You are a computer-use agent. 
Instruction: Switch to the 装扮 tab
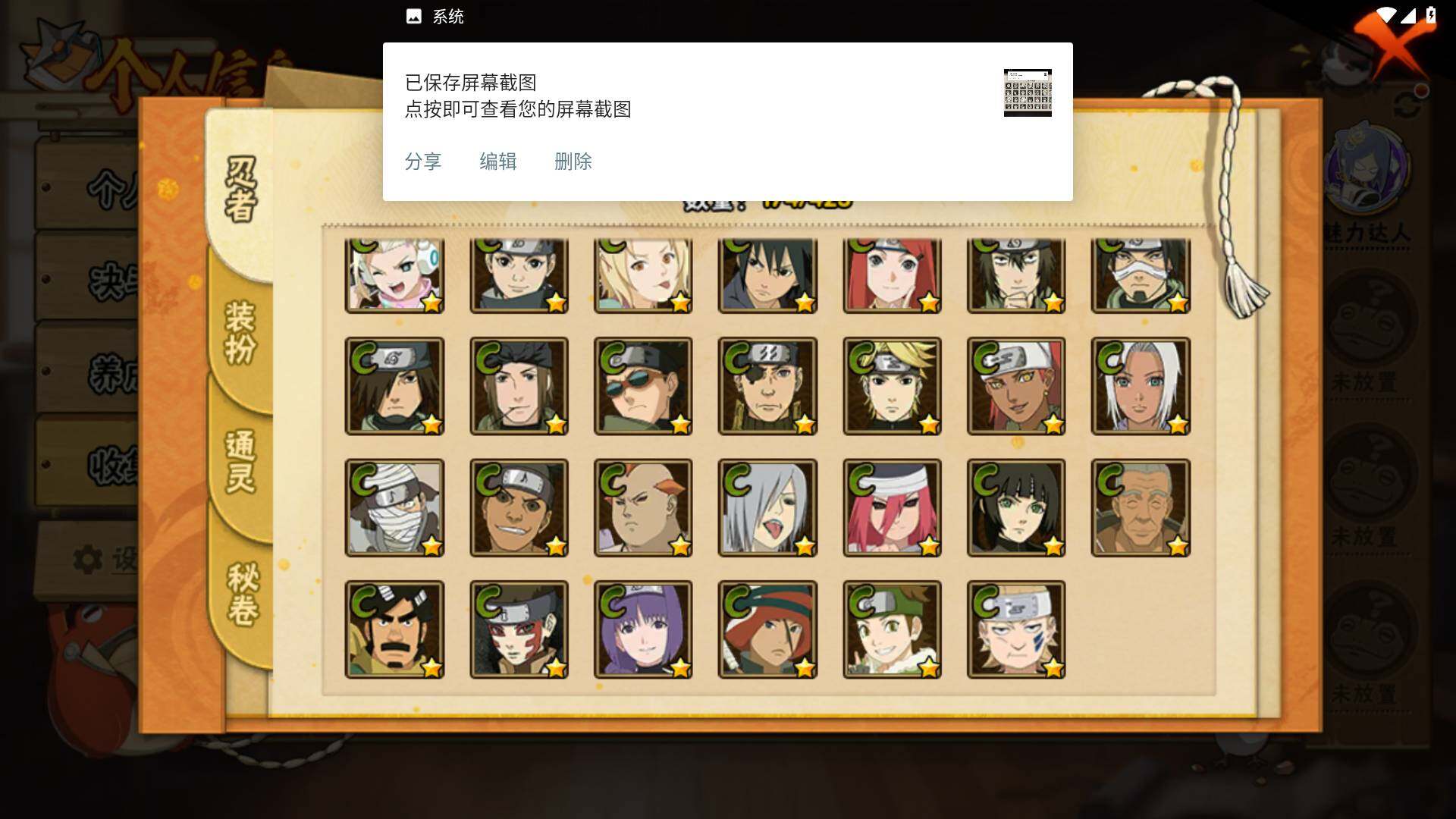click(241, 334)
